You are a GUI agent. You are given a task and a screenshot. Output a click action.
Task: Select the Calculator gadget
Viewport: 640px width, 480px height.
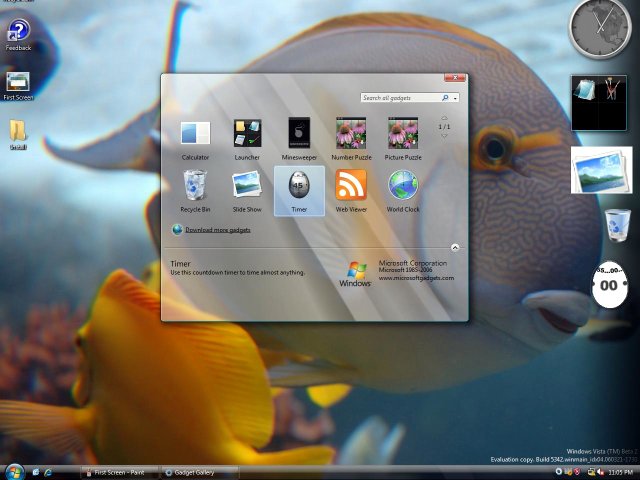tap(195, 134)
